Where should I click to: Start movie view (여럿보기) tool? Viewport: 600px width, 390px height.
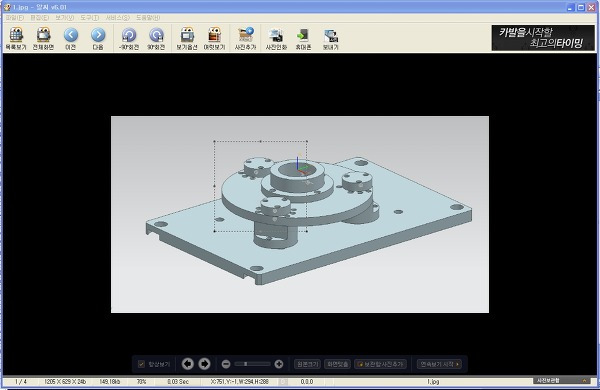pyautogui.click(x=214, y=38)
